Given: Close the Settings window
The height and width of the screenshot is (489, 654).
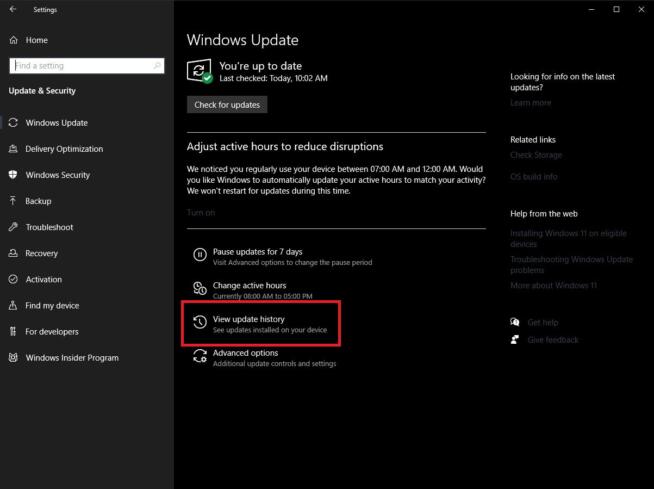Looking at the screenshot, I should pos(641,9).
